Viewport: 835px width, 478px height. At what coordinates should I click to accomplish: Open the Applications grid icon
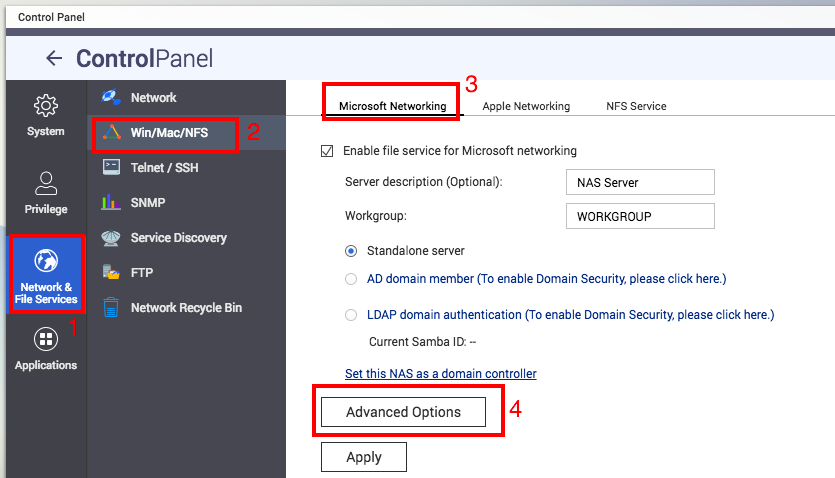[45, 339]
